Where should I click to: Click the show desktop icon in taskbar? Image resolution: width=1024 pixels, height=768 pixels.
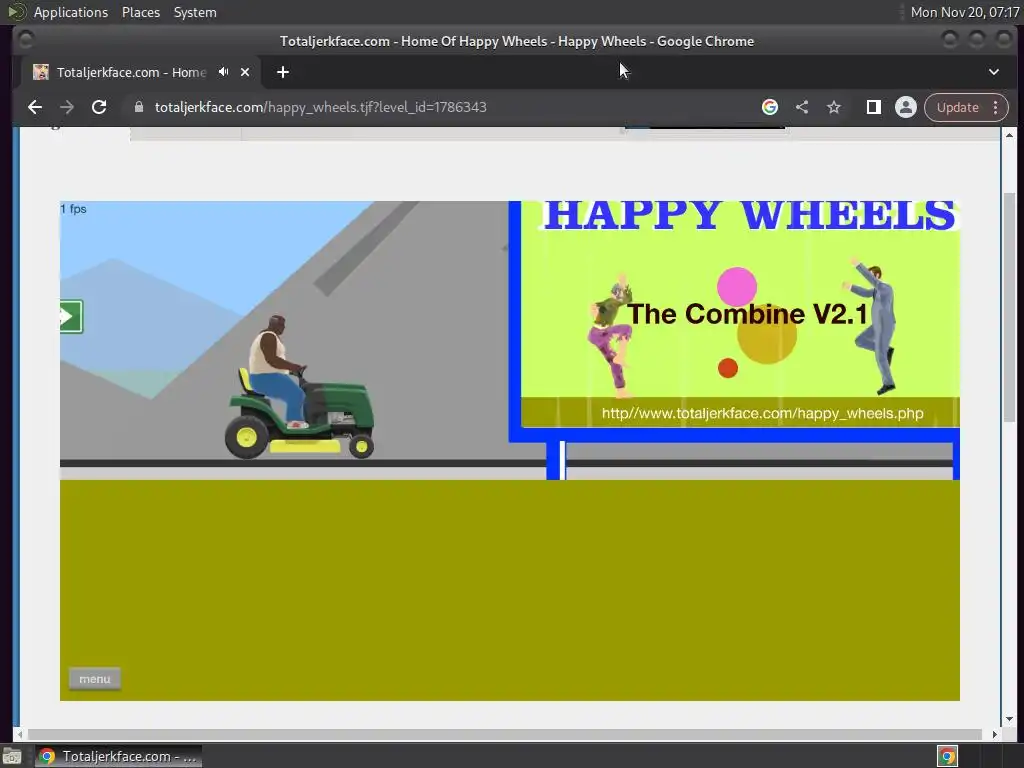[x=12, y=756]
